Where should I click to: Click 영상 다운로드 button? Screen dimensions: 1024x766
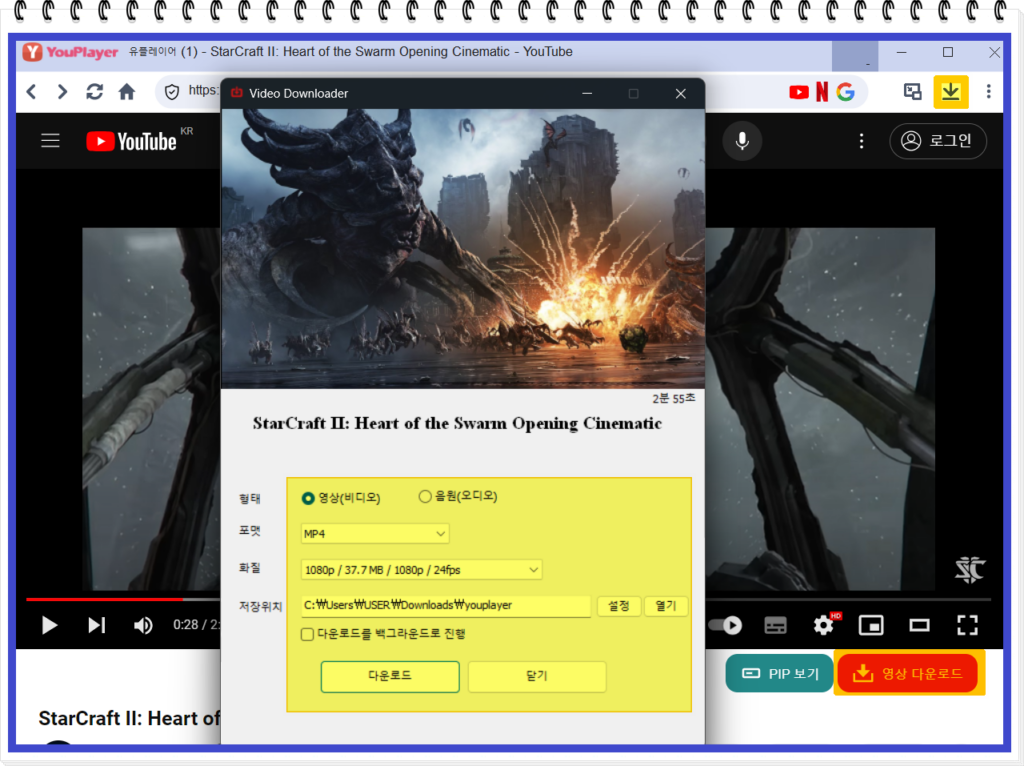(x=908, y=673)
